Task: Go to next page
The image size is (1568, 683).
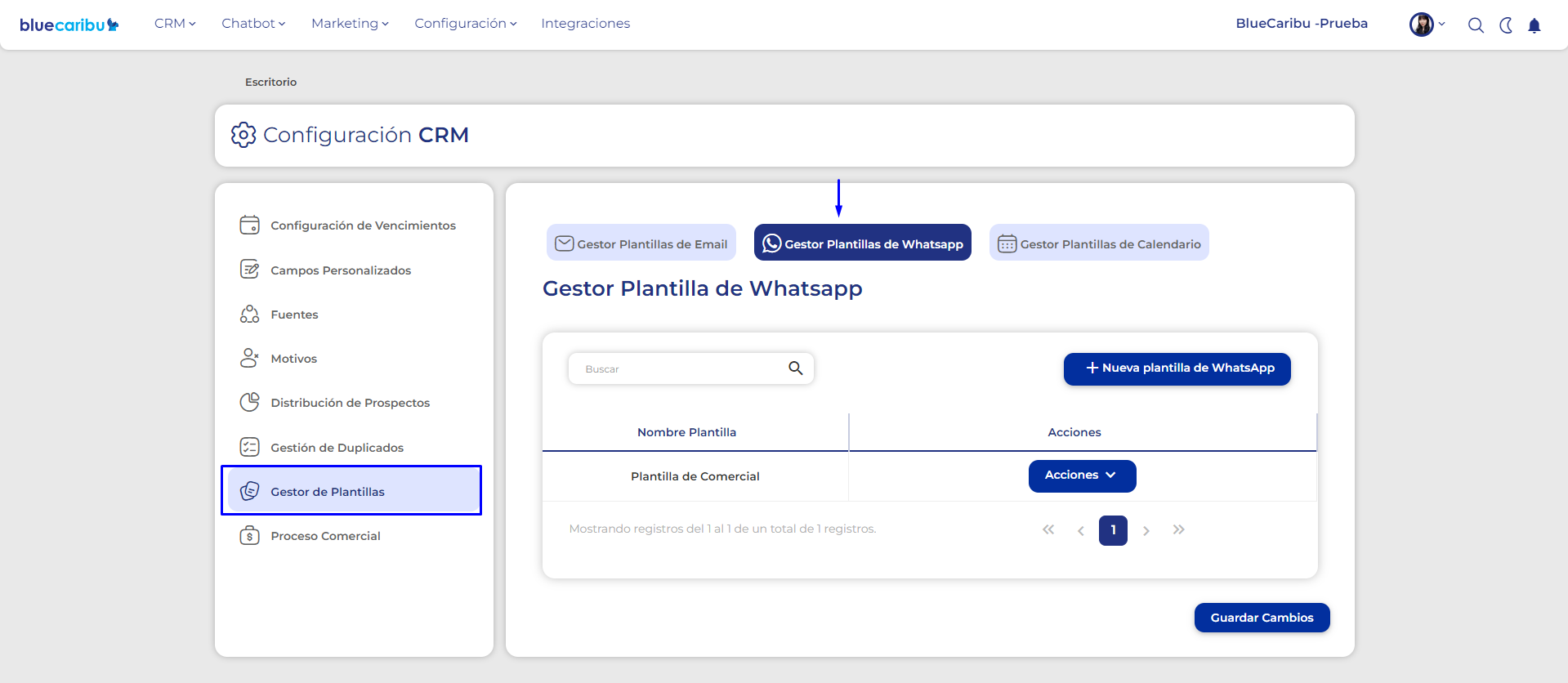Action: click(x=1146, y=531)
